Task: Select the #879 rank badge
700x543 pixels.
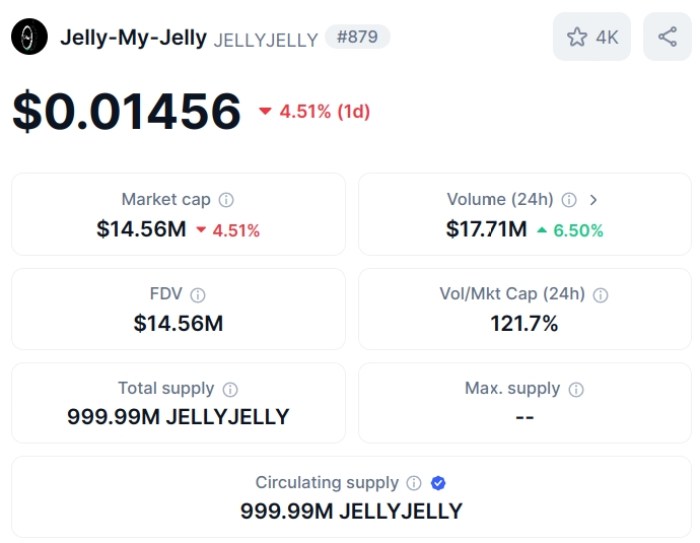Action: 356,37
